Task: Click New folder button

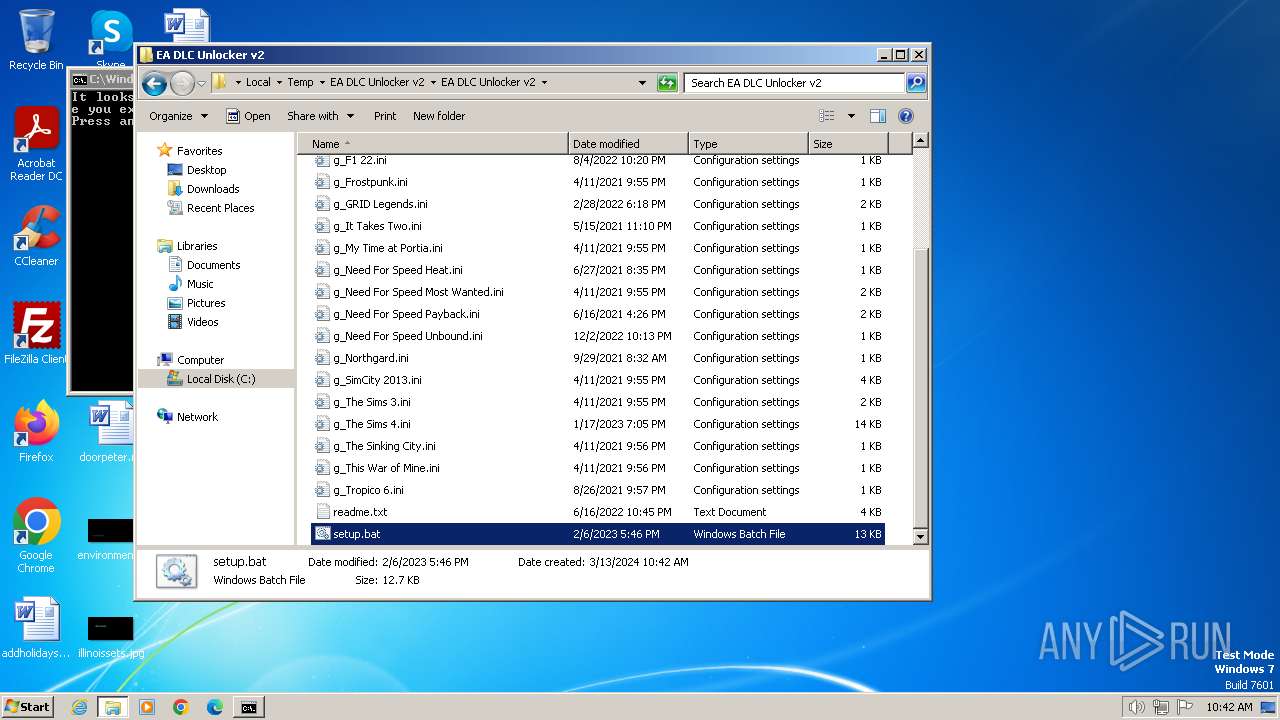Action: 439,116
